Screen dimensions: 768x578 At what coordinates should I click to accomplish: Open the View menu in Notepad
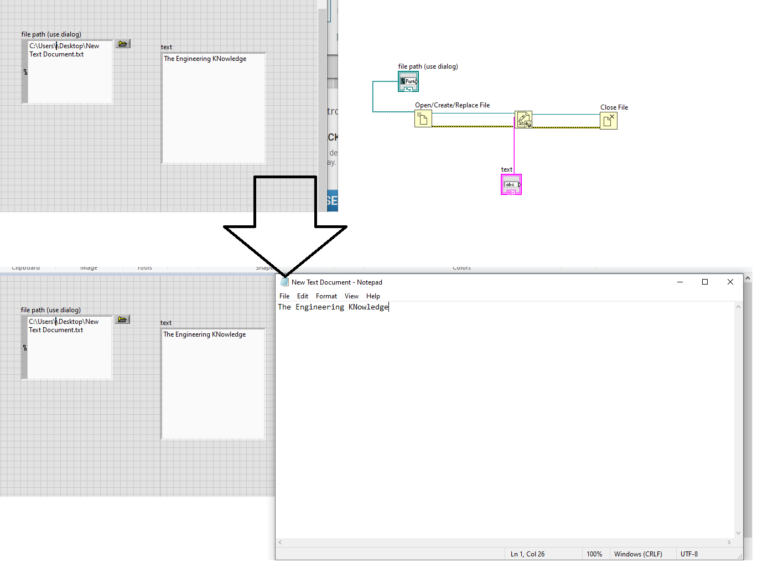point(351,296)
